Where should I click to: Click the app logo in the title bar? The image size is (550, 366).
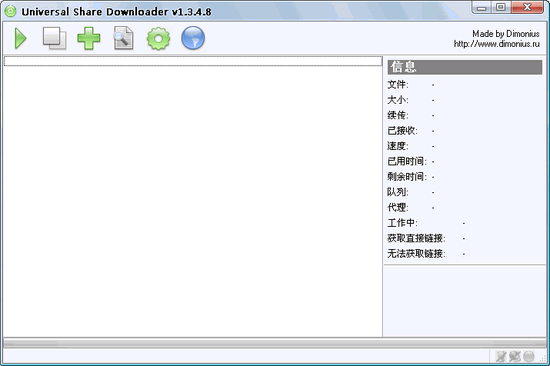tap(11, 11)
